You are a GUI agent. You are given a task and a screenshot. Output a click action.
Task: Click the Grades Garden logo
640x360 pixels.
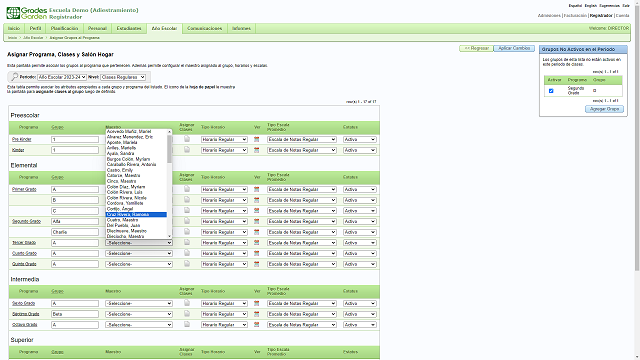tap(27, 13)
